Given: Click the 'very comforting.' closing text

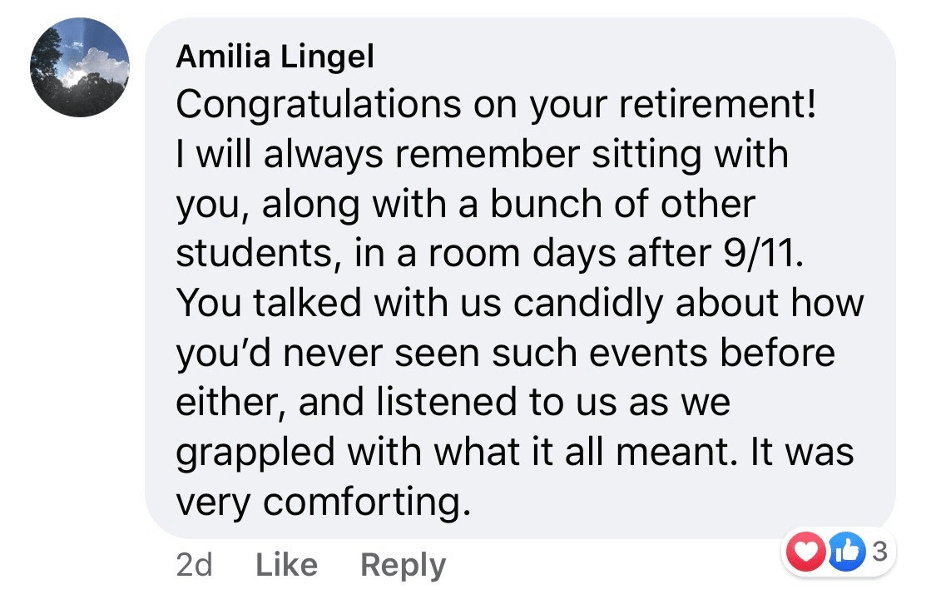Looking at the screenshot, I should point(323,503).
